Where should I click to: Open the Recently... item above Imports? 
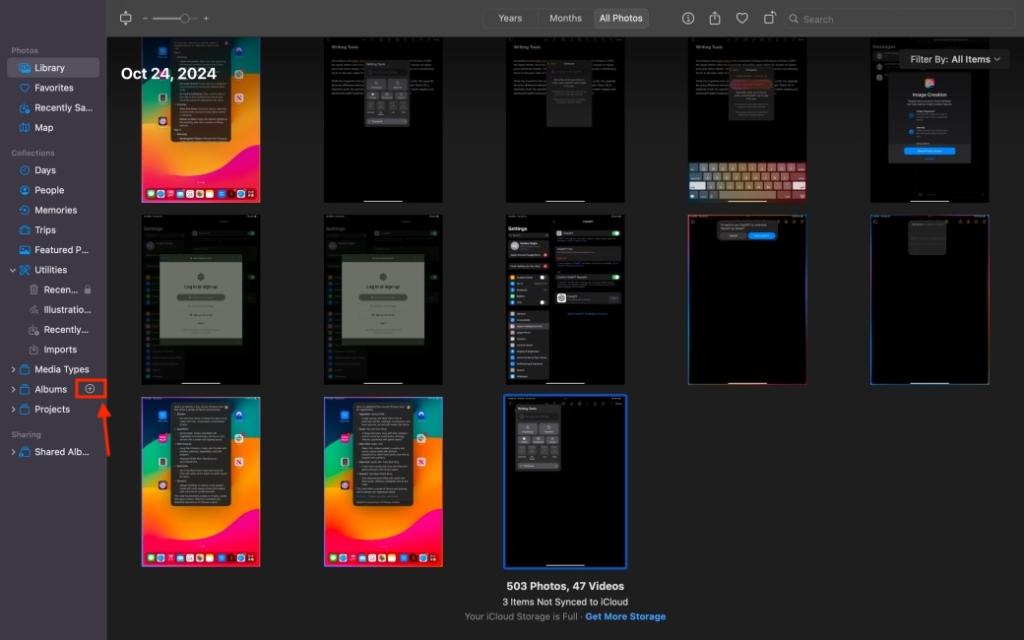pyautogui.click(x=60, y=329)
